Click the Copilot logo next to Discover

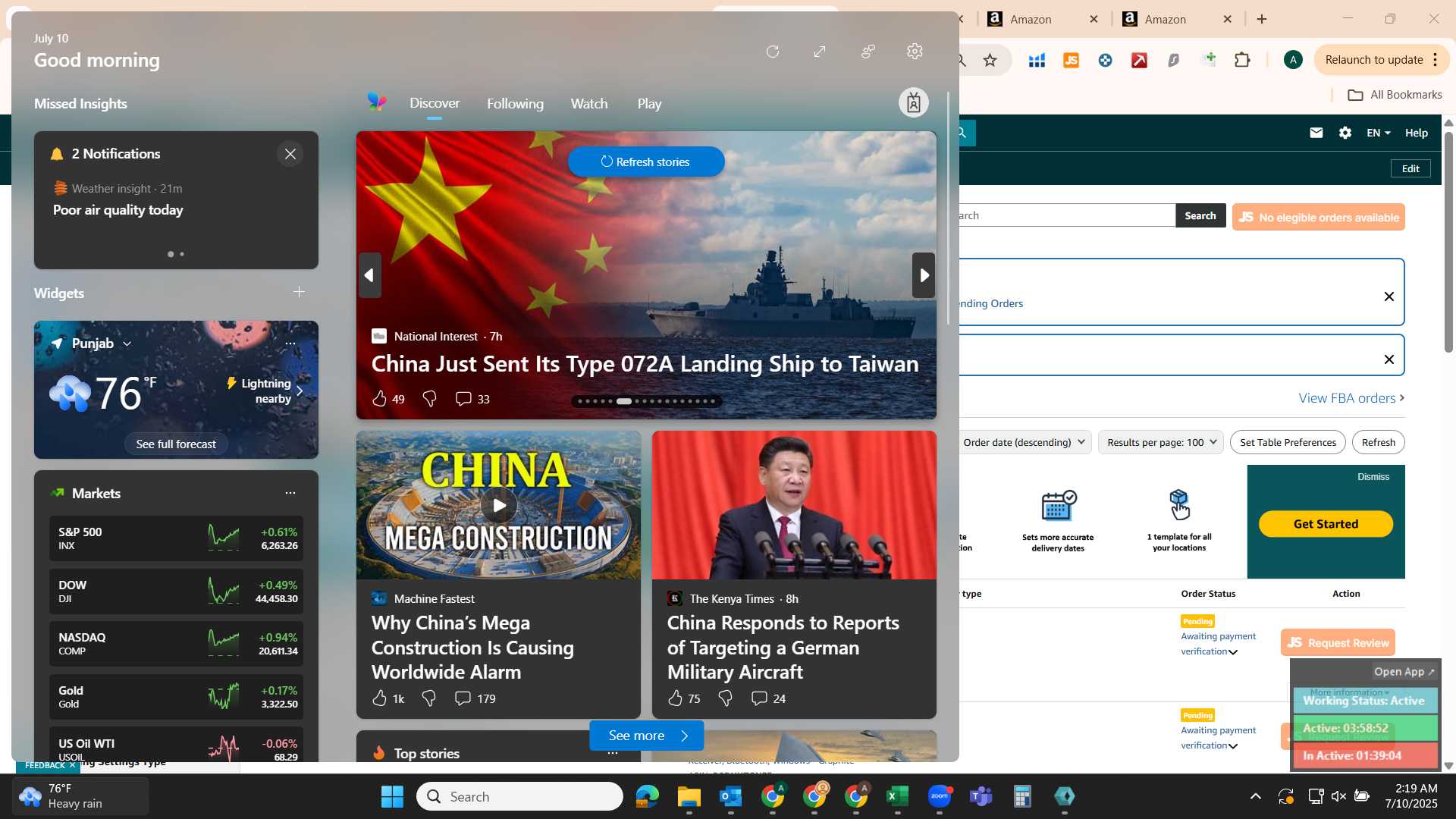tap(377, 102)
